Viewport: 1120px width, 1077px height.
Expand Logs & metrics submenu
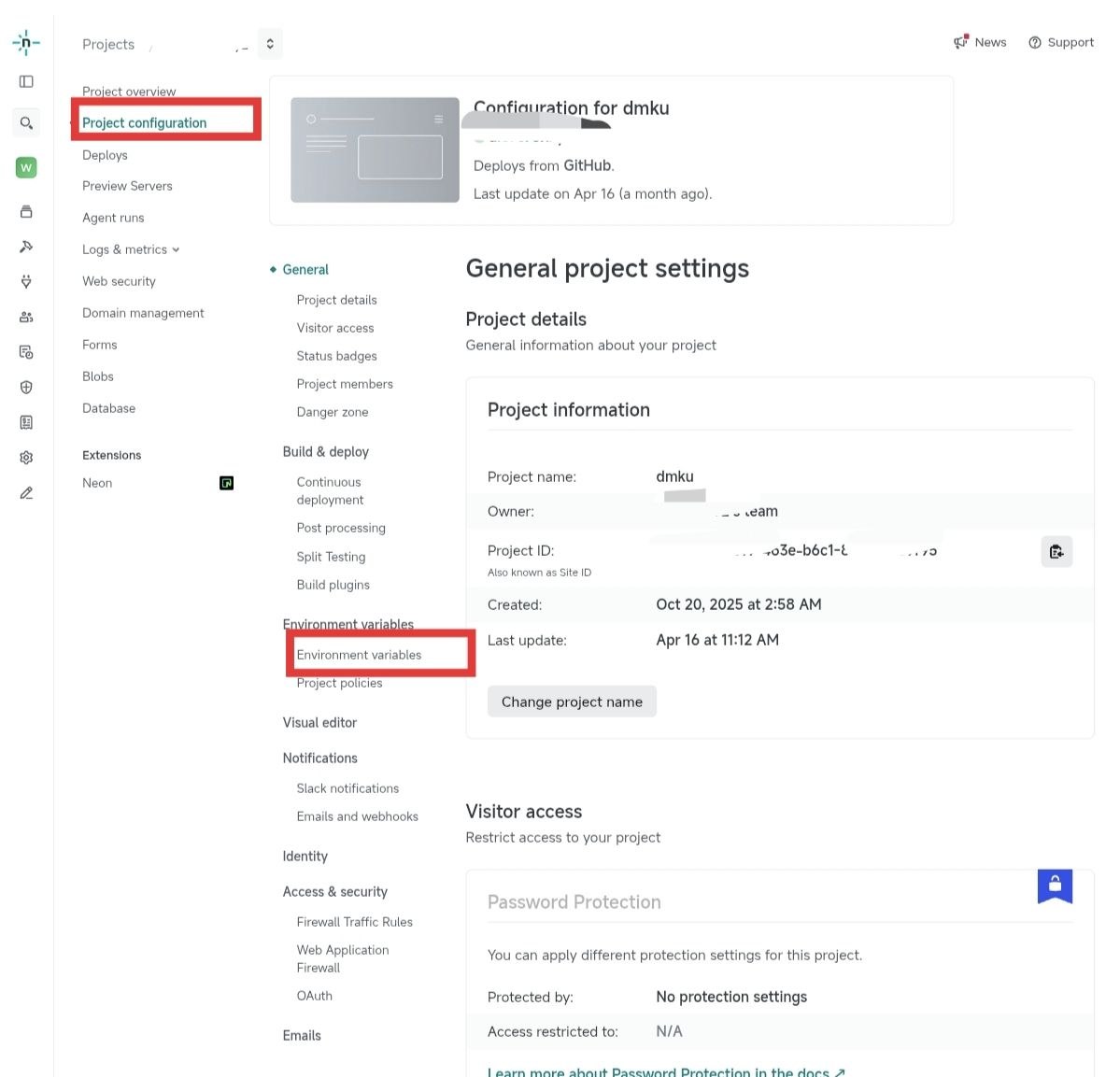(131, 249)
